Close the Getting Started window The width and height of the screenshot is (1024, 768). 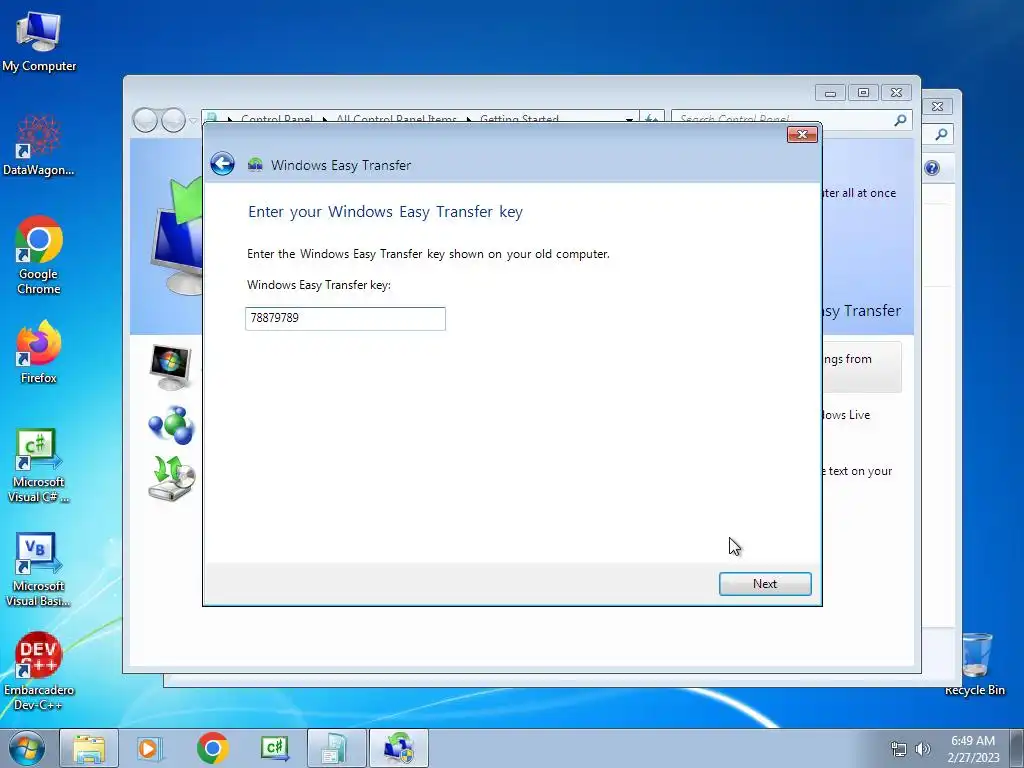coord(897,93)
